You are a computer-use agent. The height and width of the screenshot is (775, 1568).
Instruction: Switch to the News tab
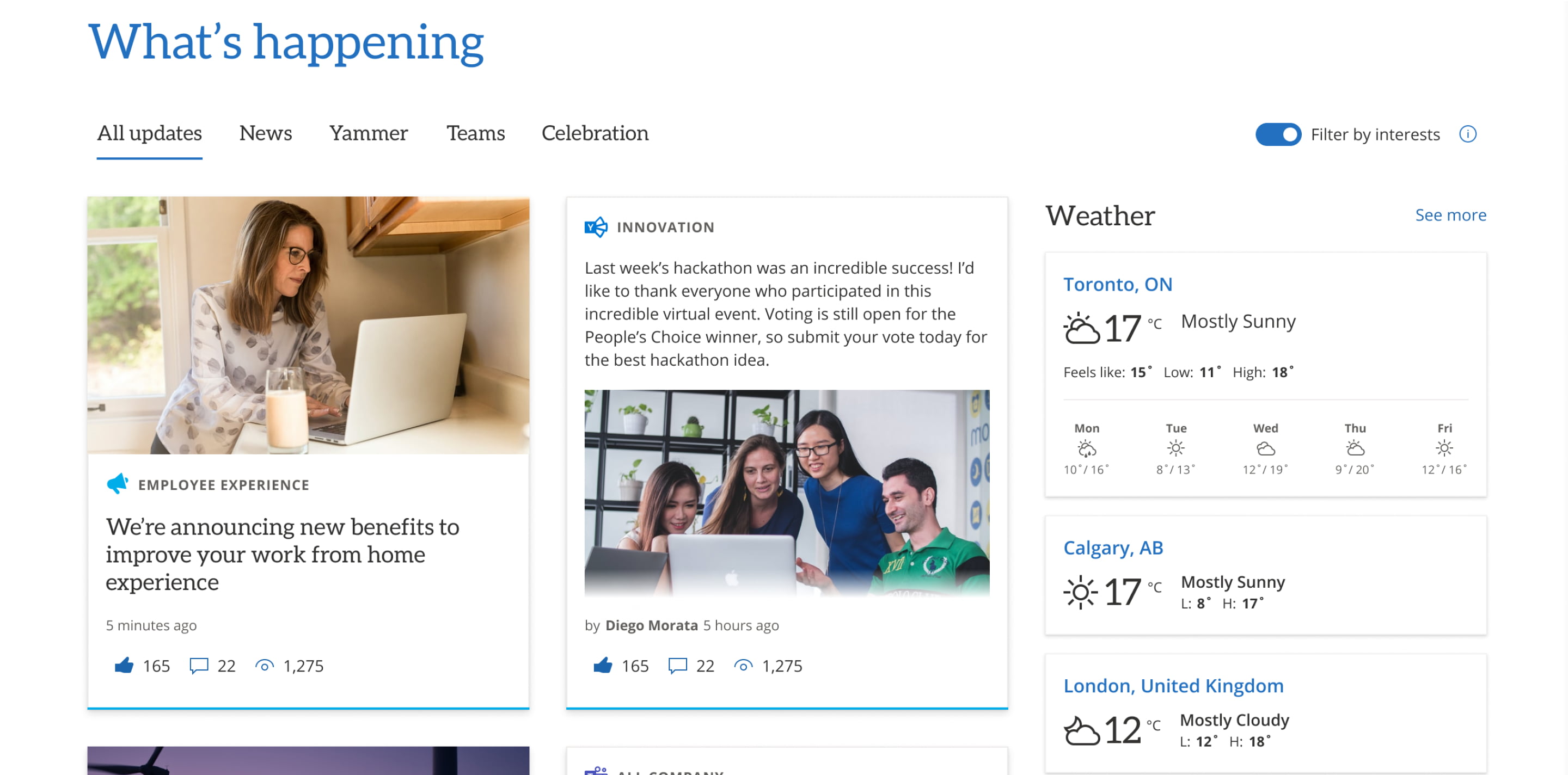click(x=265, y=133)
